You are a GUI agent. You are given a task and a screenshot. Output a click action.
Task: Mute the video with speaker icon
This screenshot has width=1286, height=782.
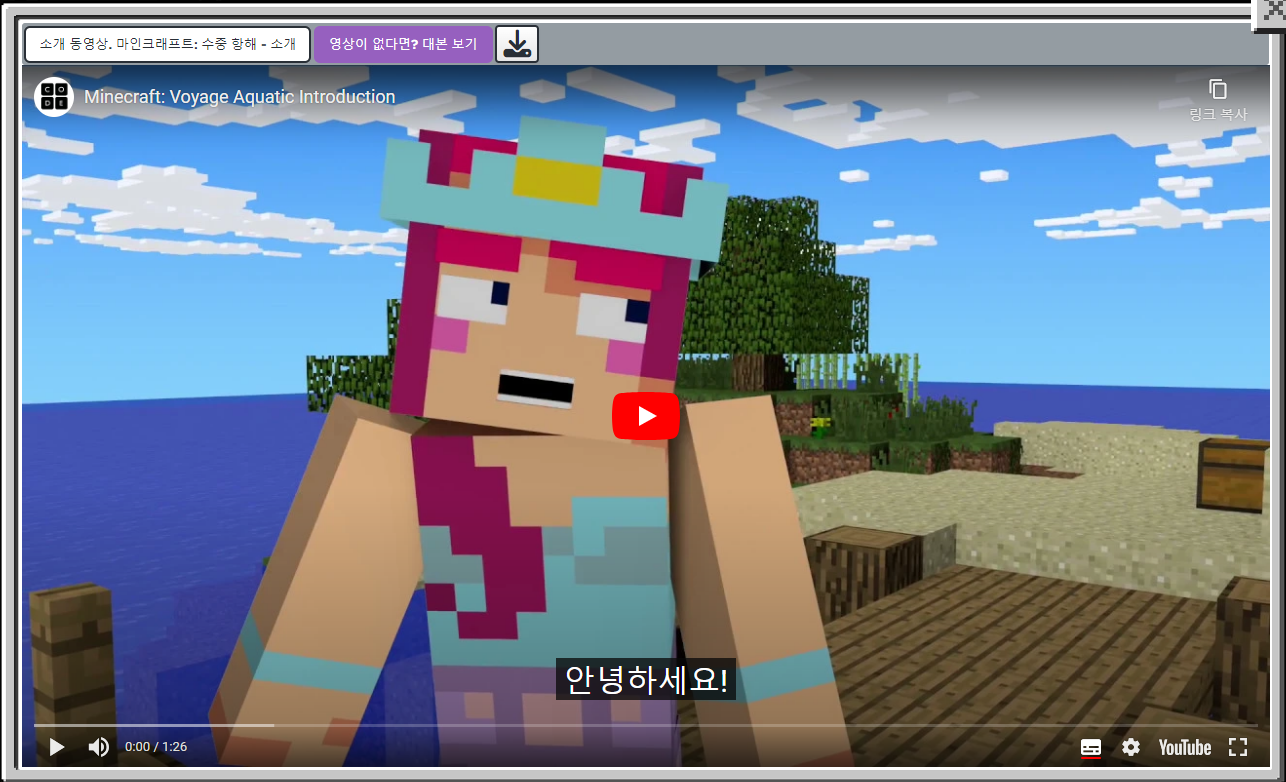click(99, 747)
